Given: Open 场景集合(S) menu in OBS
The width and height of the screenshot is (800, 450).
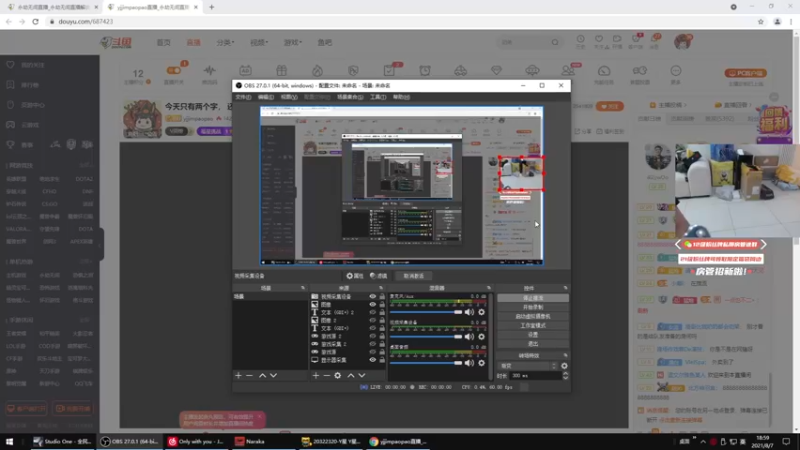Looking at the screenshot, I should click(x=350, y=97).
